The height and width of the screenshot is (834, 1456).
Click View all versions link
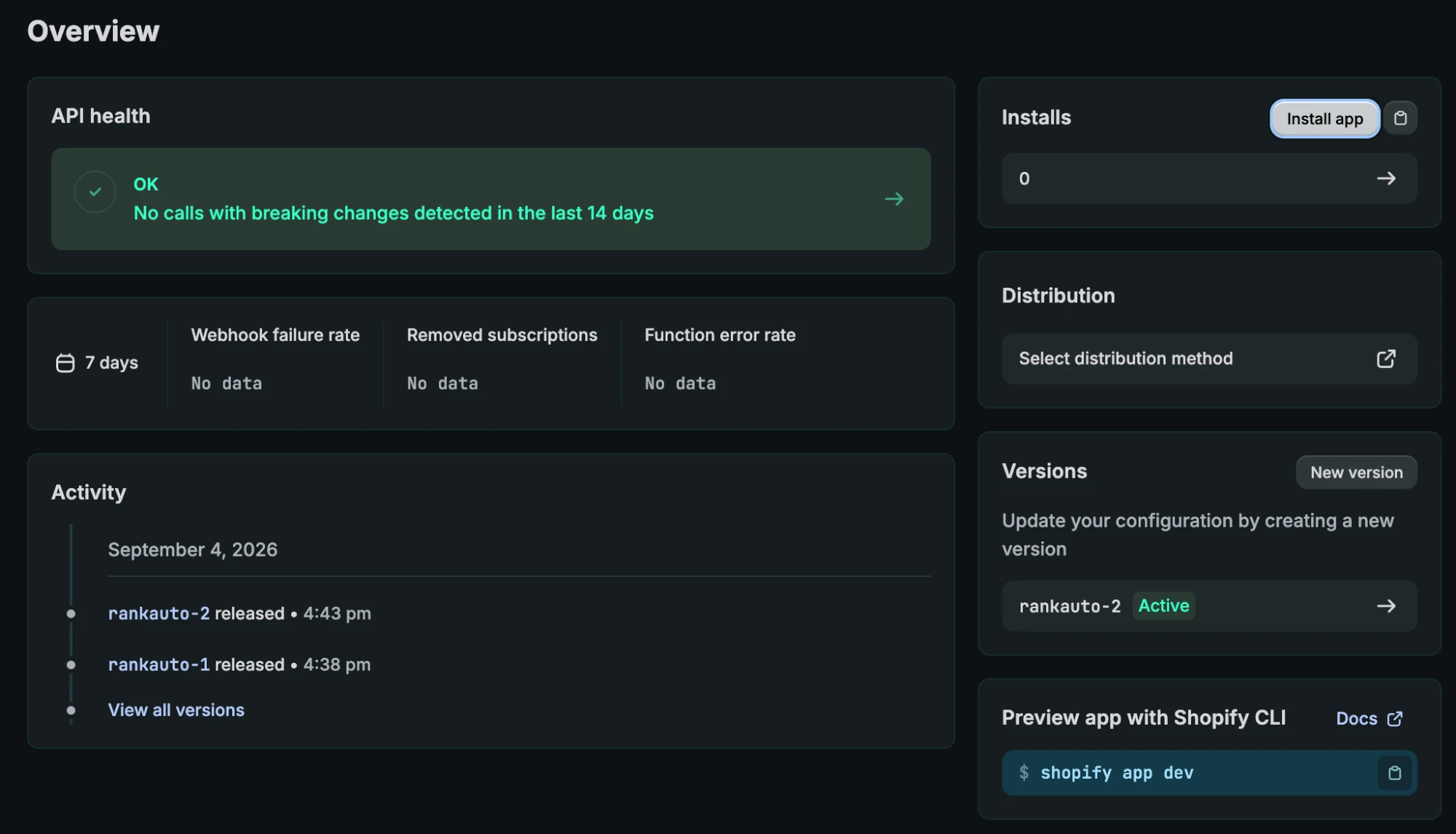pos(176,710)
